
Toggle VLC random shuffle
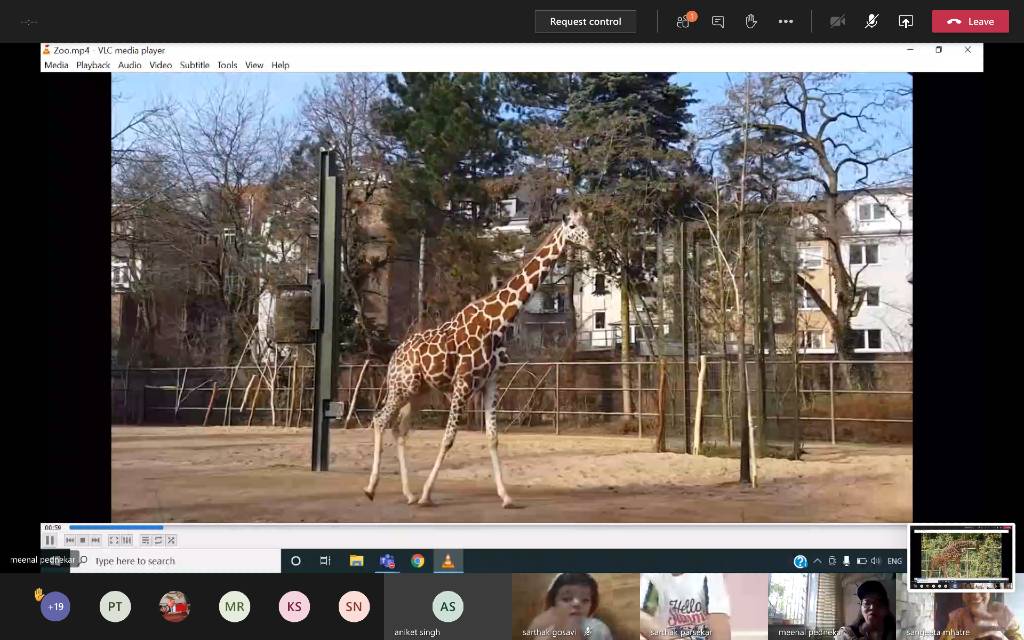click(171, 540)
